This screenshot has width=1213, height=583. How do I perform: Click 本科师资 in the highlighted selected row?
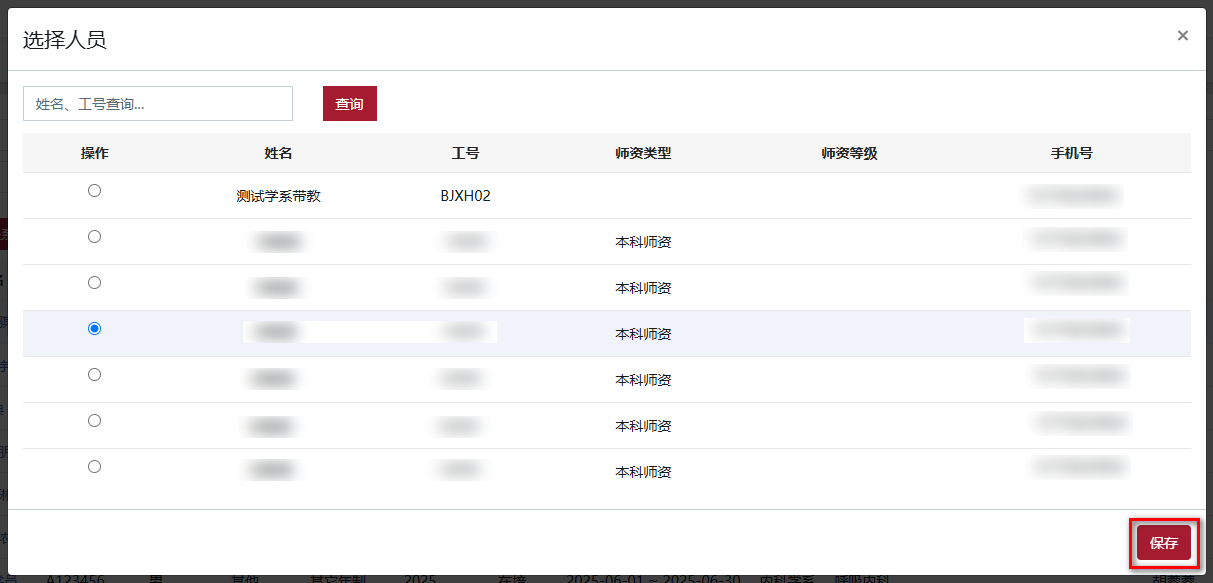pyautogui.click(x=643, y=334)
